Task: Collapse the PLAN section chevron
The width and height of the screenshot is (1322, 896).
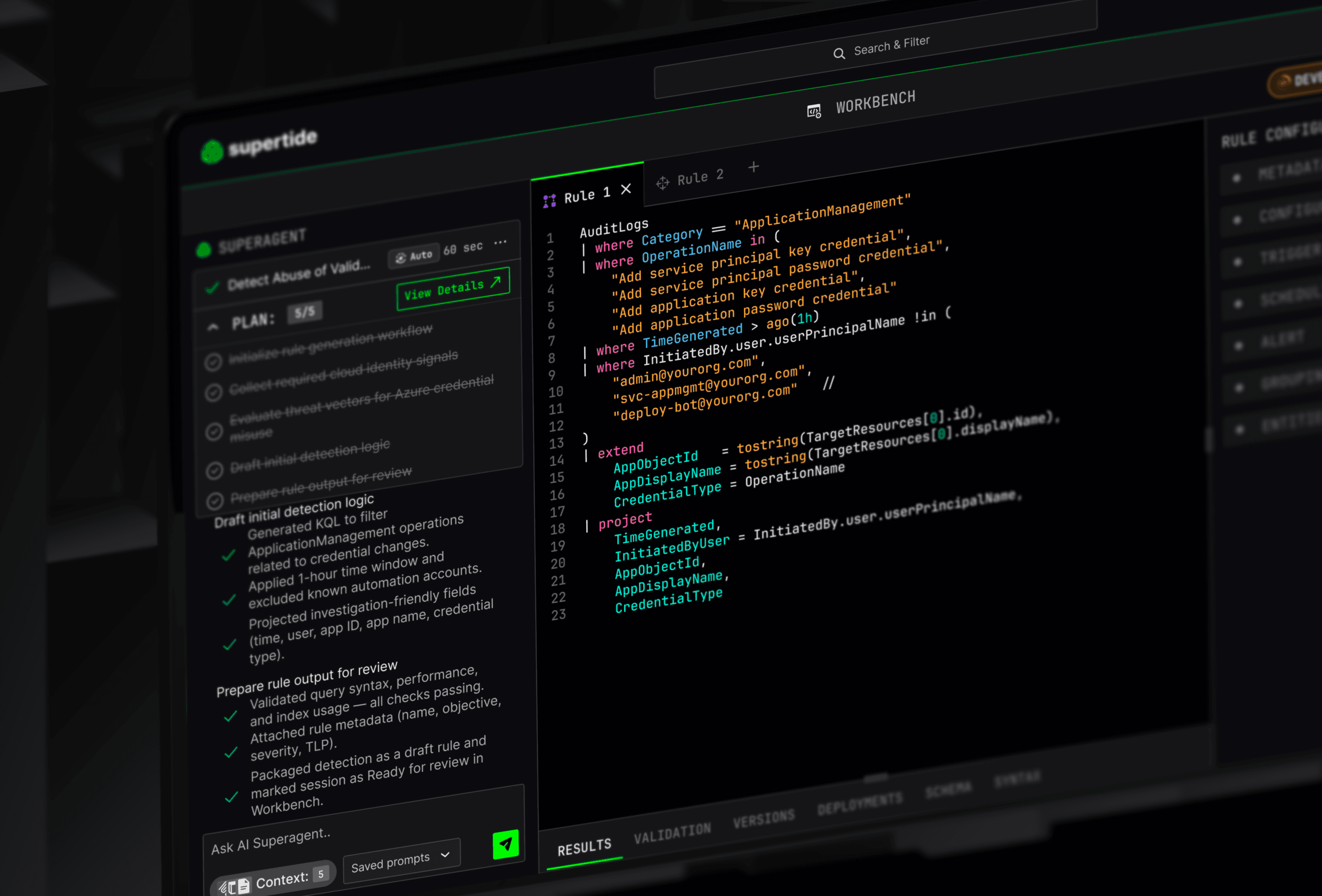Action: coord(213,326)
